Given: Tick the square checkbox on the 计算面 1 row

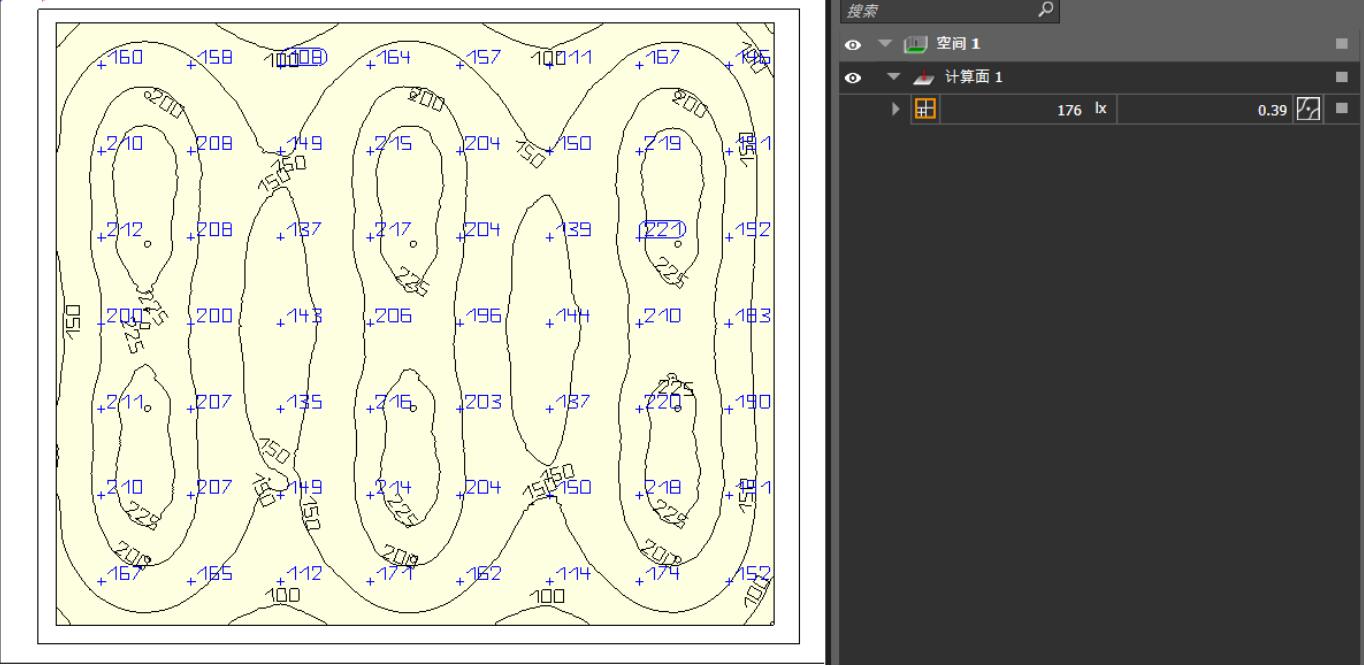Looking at the screenshot, I should (1341, 78).
